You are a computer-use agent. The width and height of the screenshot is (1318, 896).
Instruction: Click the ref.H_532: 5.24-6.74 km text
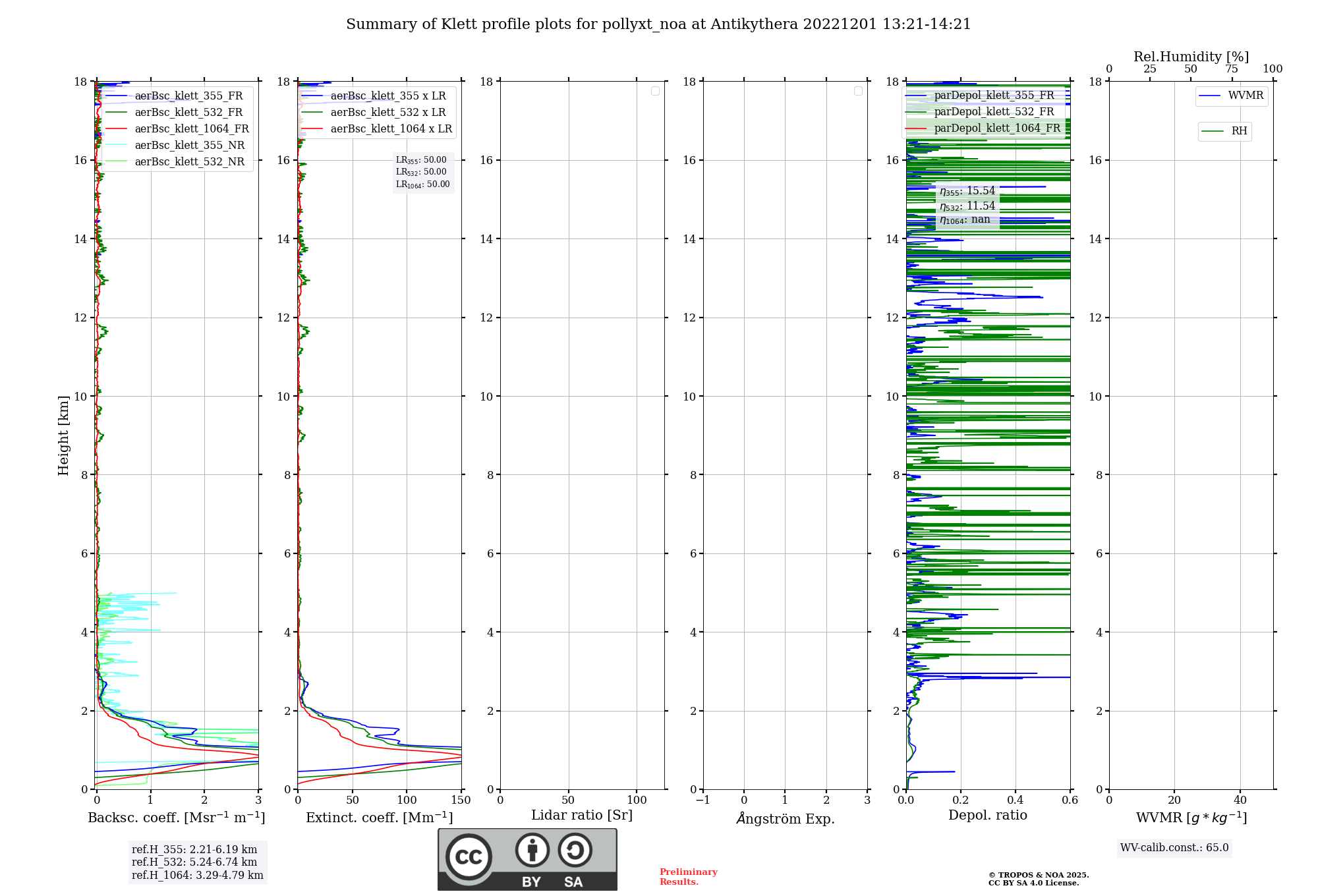[194, 862]
